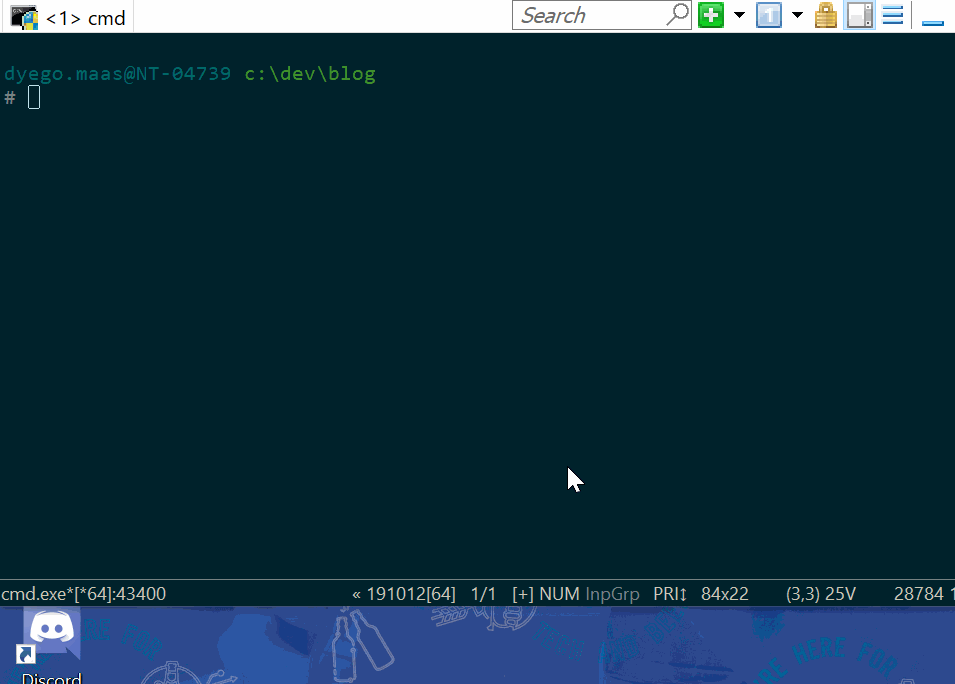Open the new console dropdown arrow
Screen dimensions: 955x684
(x=739, y=15)
